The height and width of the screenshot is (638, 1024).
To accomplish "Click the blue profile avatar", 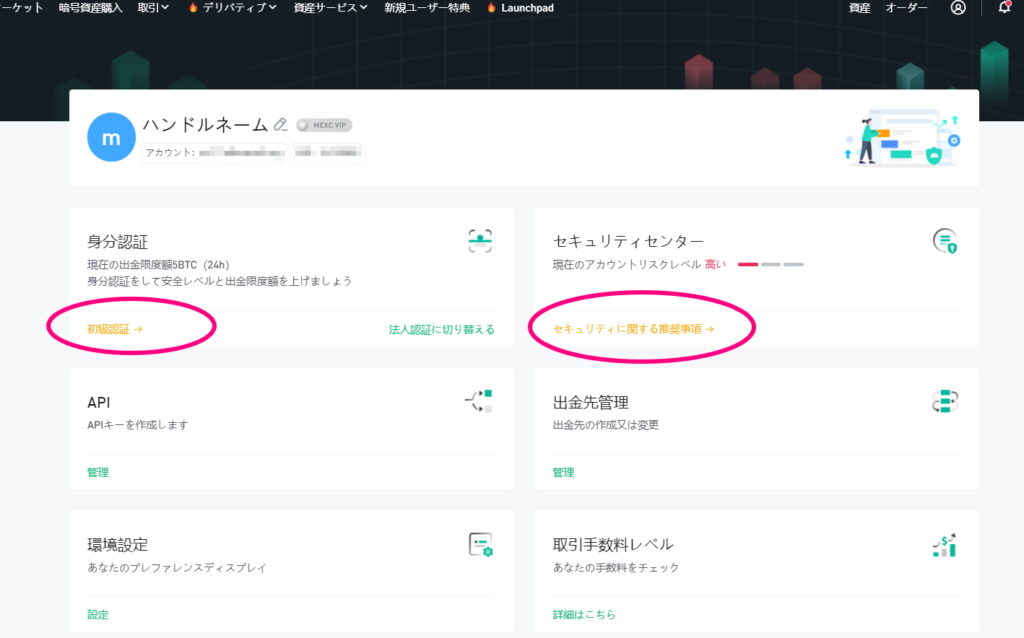I will 111,138.
